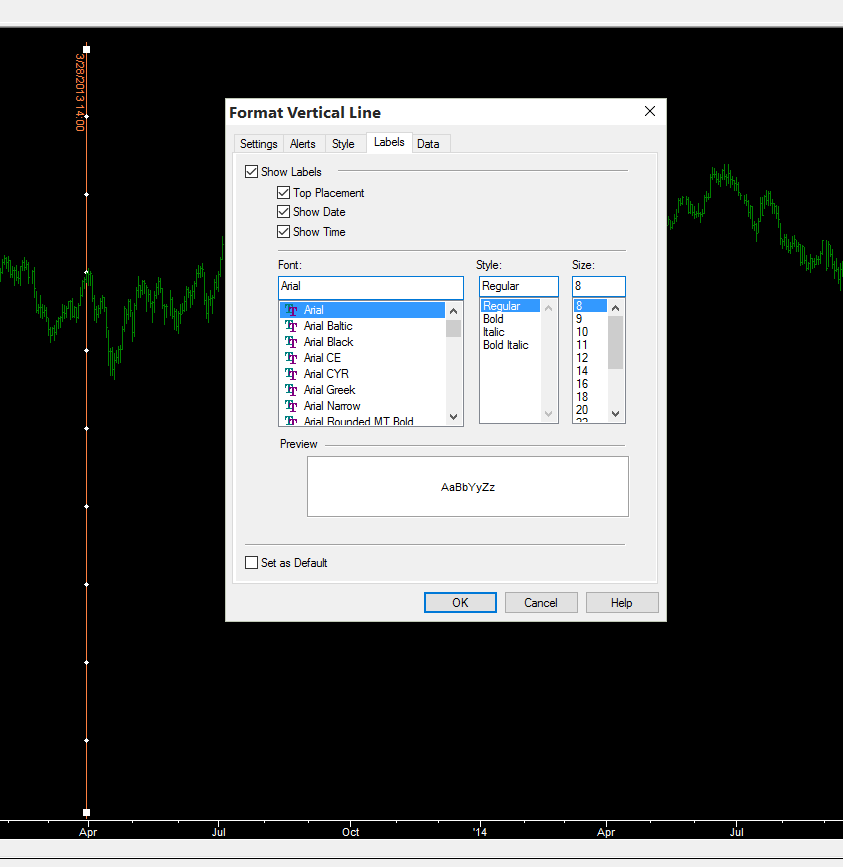Click TrueType icon beside Arial Baltic
The width and height of the screenshot is (843, 867).
(x=291, y=326)
